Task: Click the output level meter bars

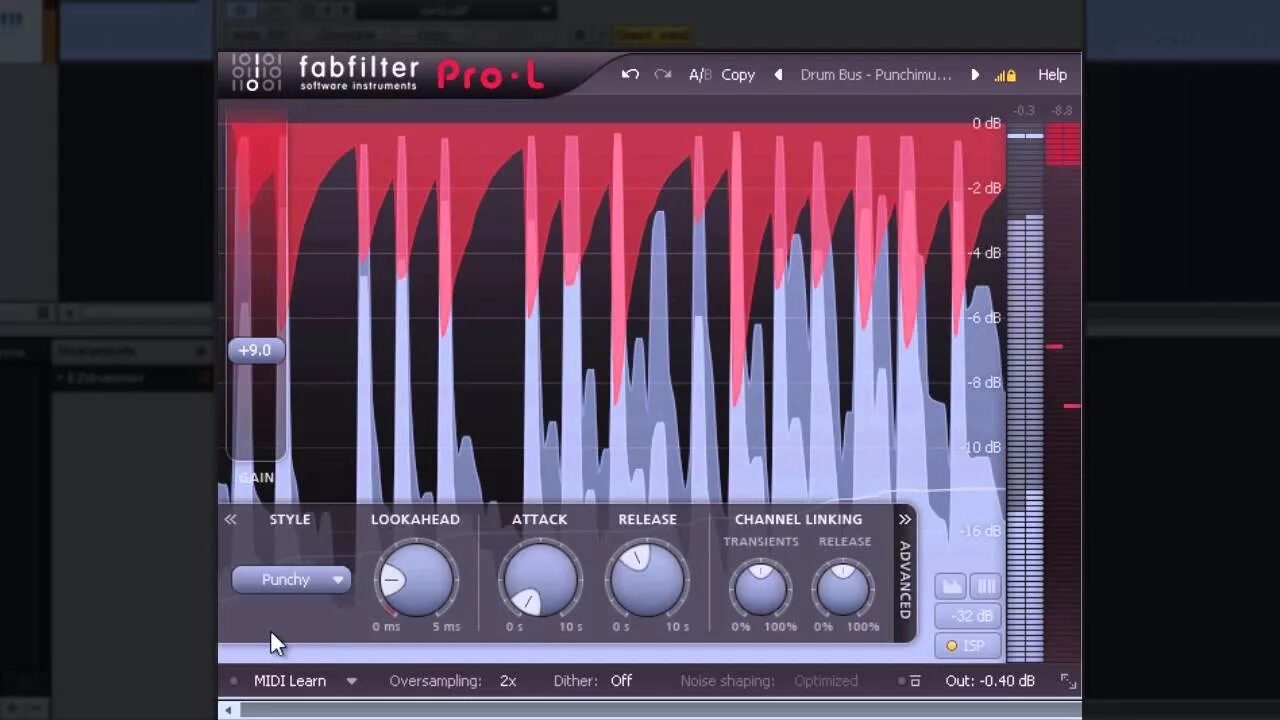Action: (x=1025, y=392)
